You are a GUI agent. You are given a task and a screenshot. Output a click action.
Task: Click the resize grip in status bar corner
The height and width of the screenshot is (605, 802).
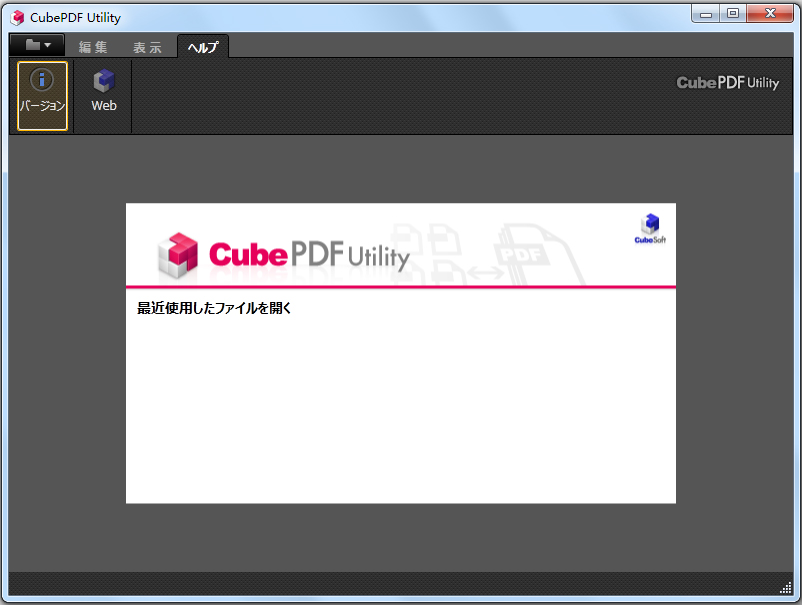pyautogui.click(x=785, y=588)
